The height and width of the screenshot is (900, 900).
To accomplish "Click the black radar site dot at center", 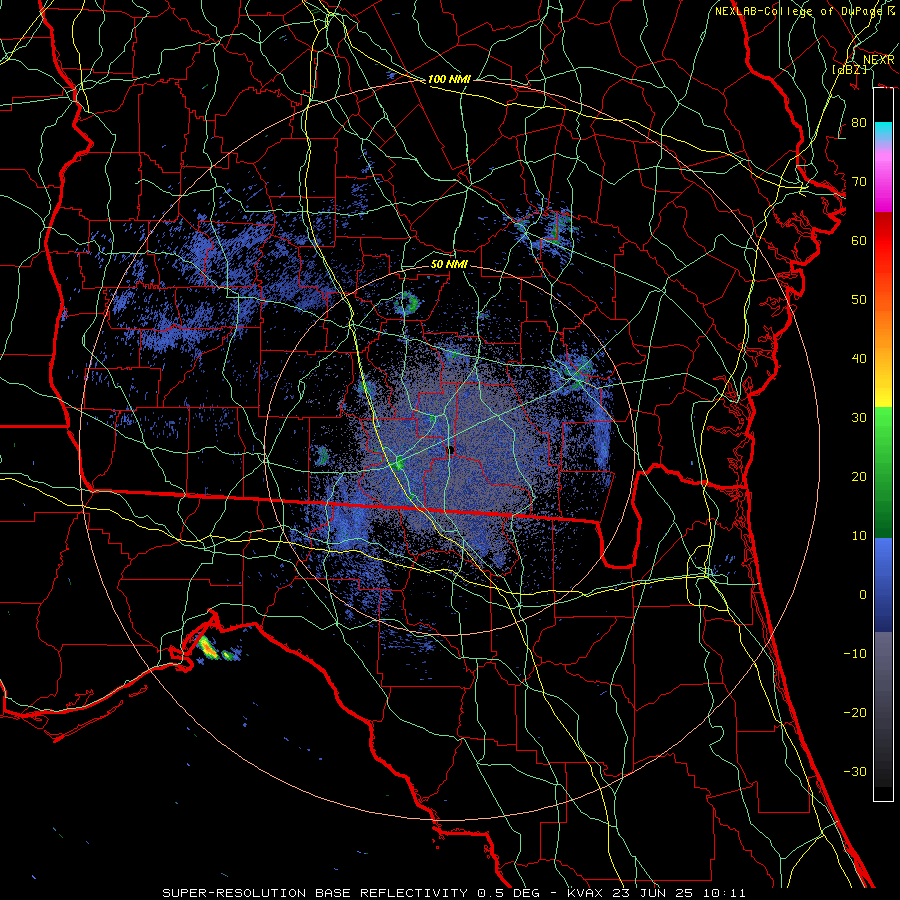I will pyautogui.click(x=451, y=450).
